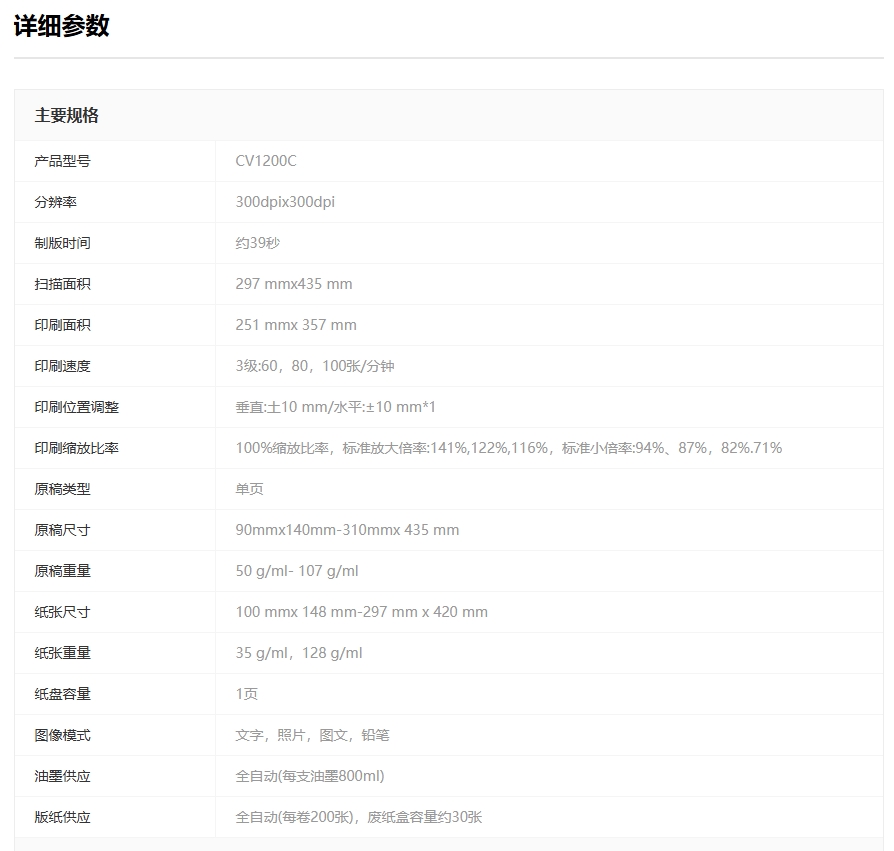This screenshot has height=851, width=894.
Task: Click the 分辨率 row label
Action: click(55, 202)
